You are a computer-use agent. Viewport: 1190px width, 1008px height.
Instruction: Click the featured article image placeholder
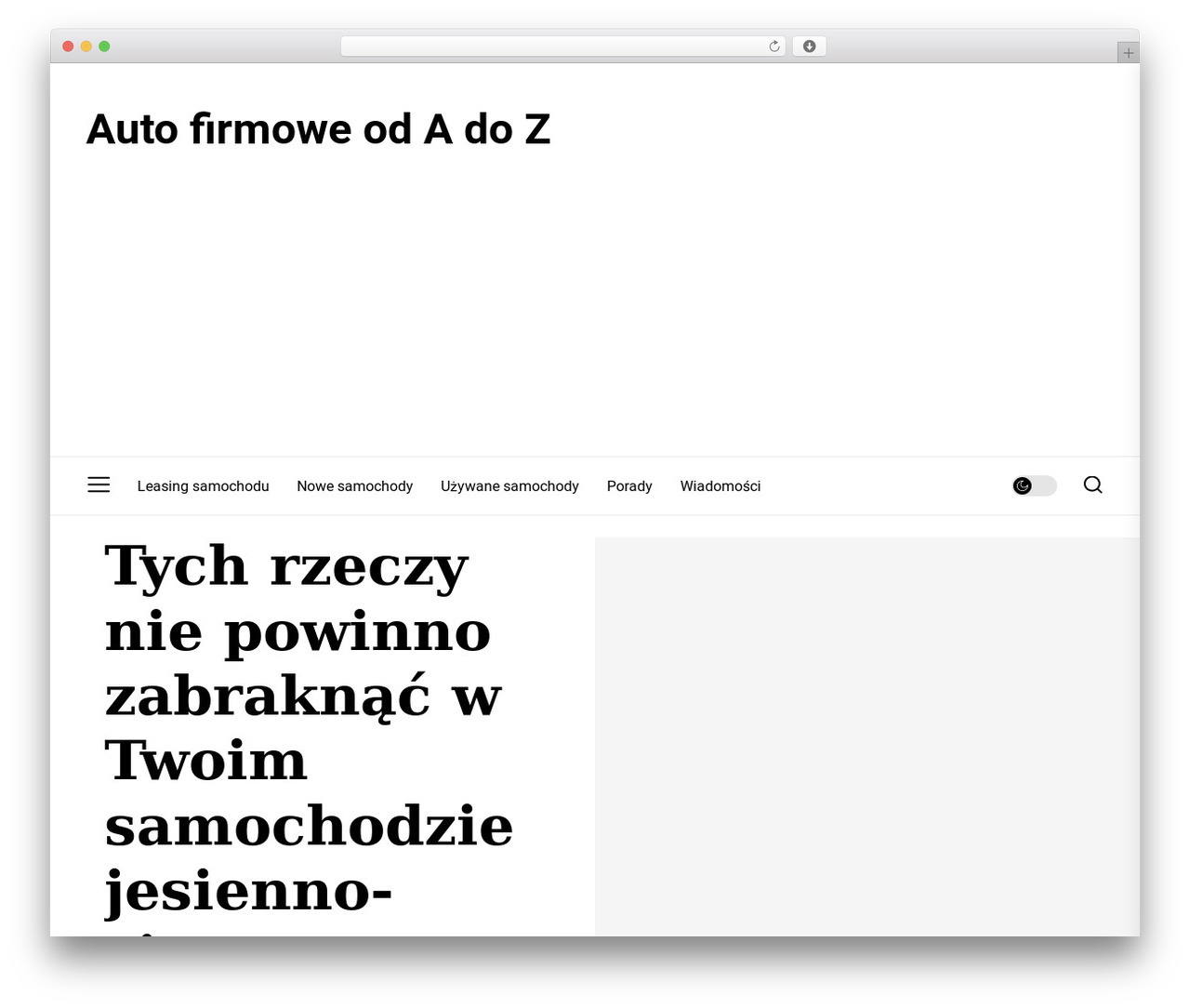pyautogui.click(x=866, y=736)
